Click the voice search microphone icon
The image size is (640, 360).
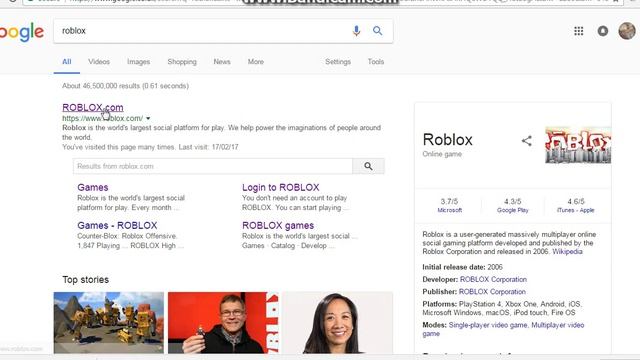point(356,31)
